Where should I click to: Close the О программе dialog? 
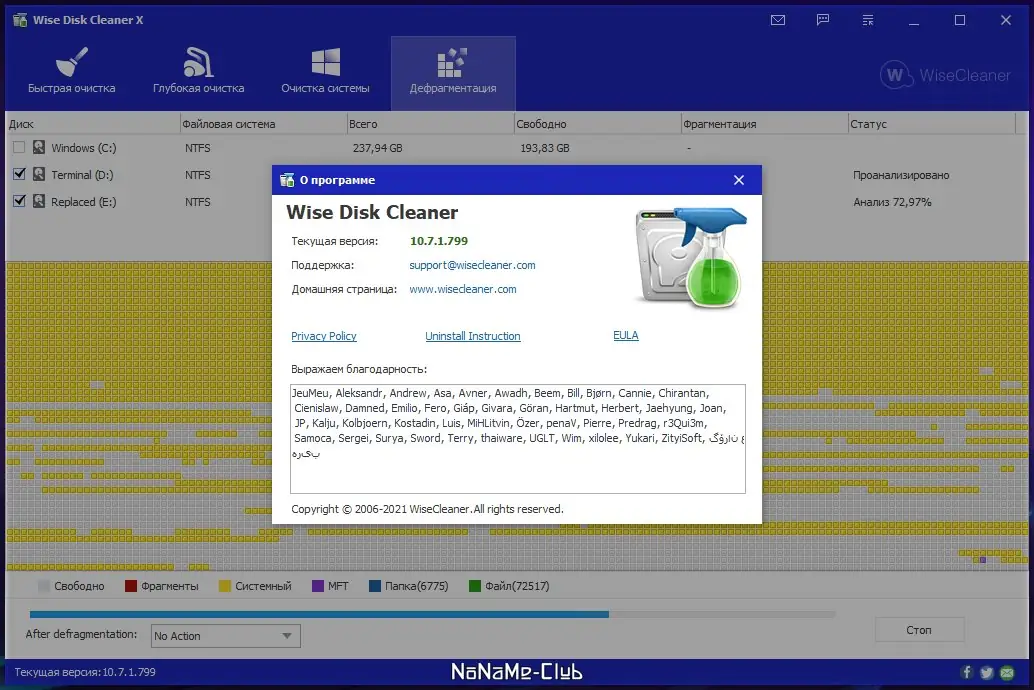coord(739,180)
